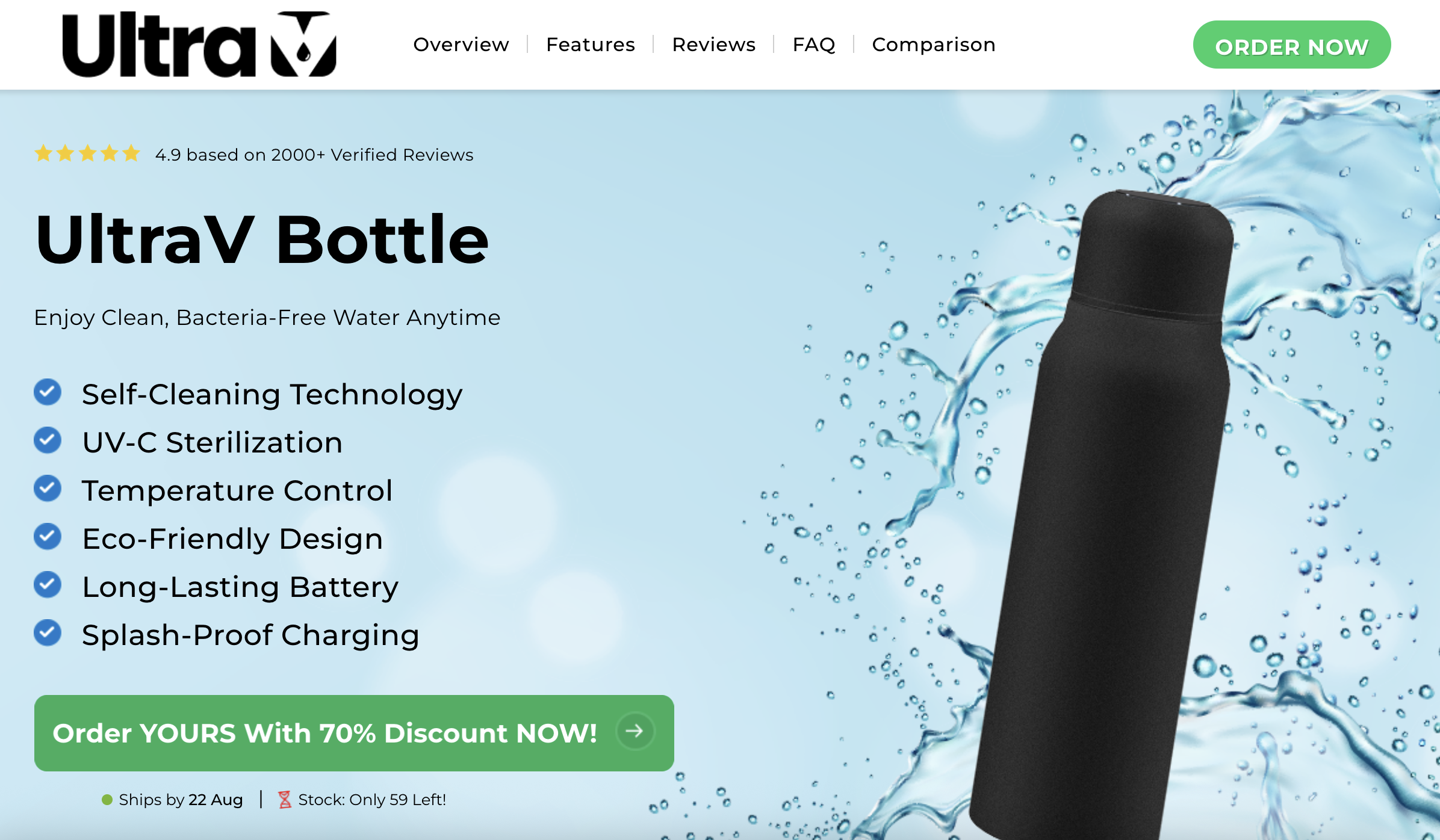Click the checkmark beside Self-Cleaning Technology
The width and height of the screenshot is (1440, 840).
pos(48,392)
